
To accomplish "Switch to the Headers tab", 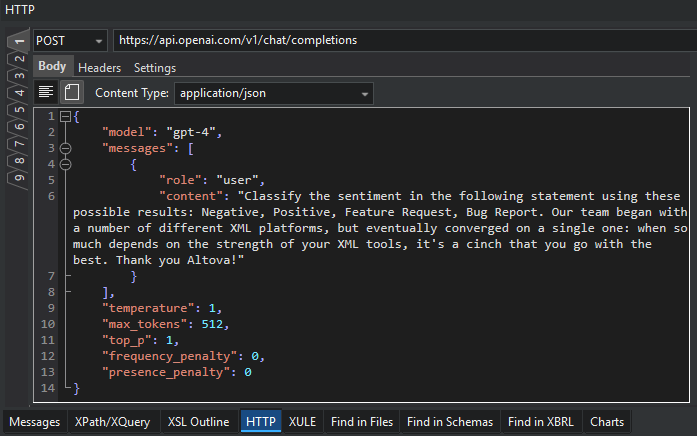I will click(99, 68).
